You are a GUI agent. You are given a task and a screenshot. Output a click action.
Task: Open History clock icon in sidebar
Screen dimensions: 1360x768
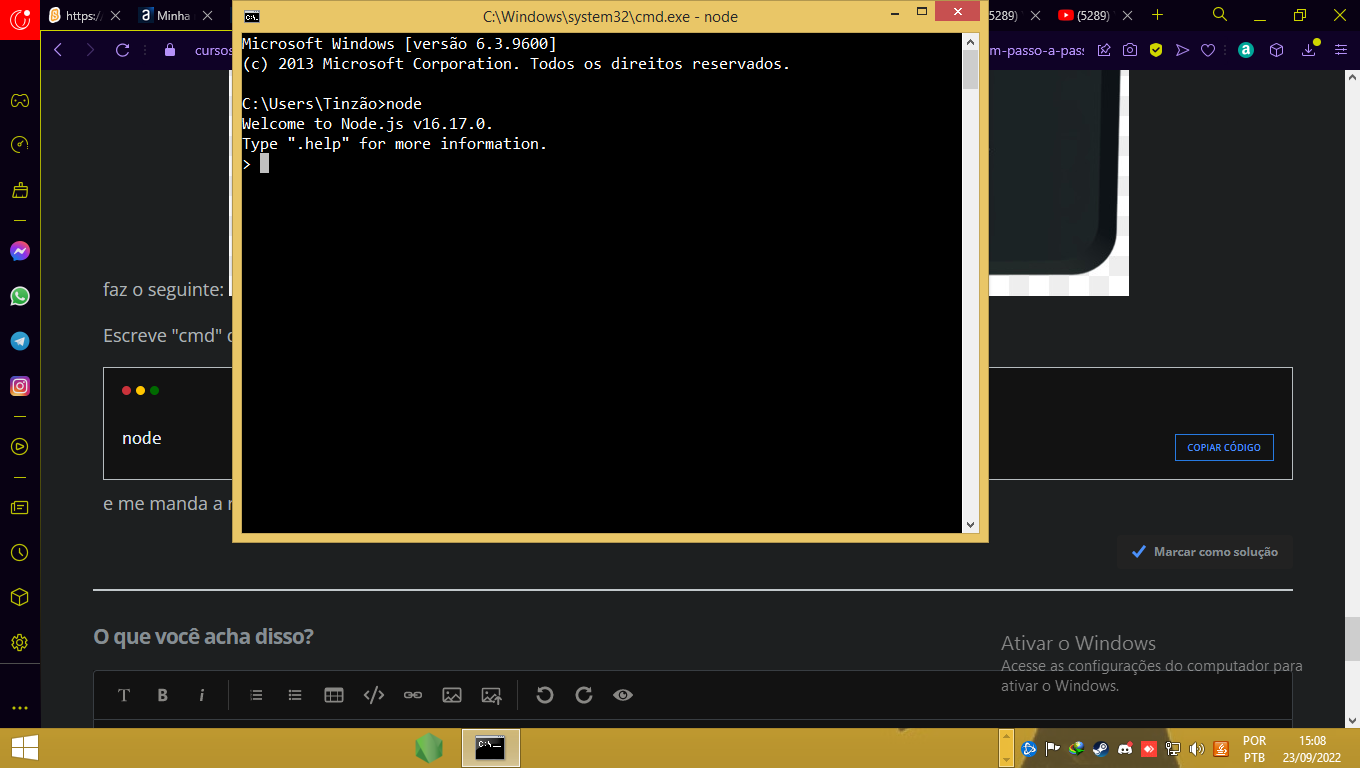19,553
